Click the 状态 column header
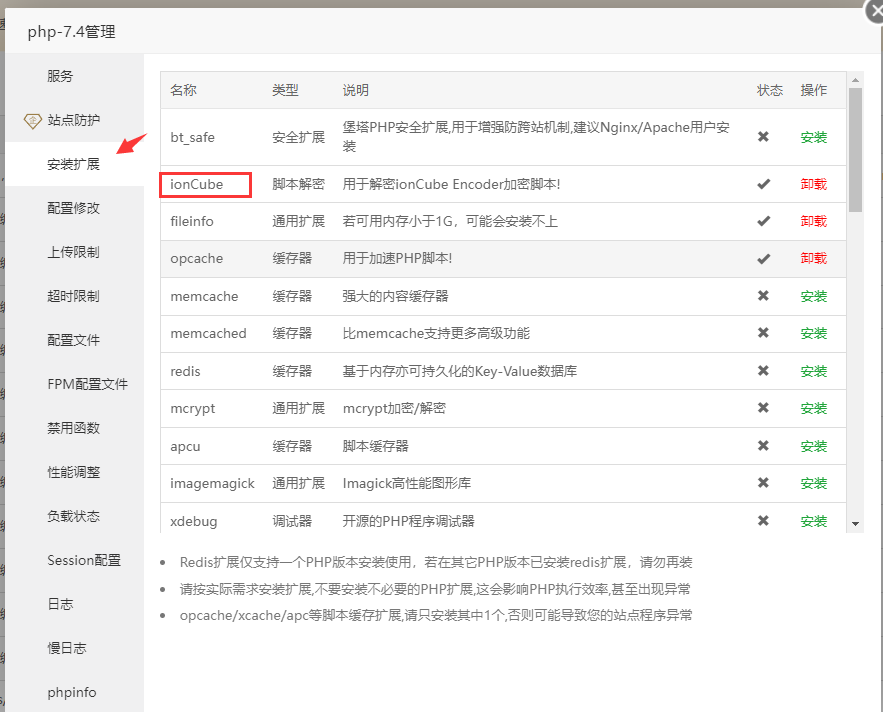The image size is (883, 712). tap(770, 90)
